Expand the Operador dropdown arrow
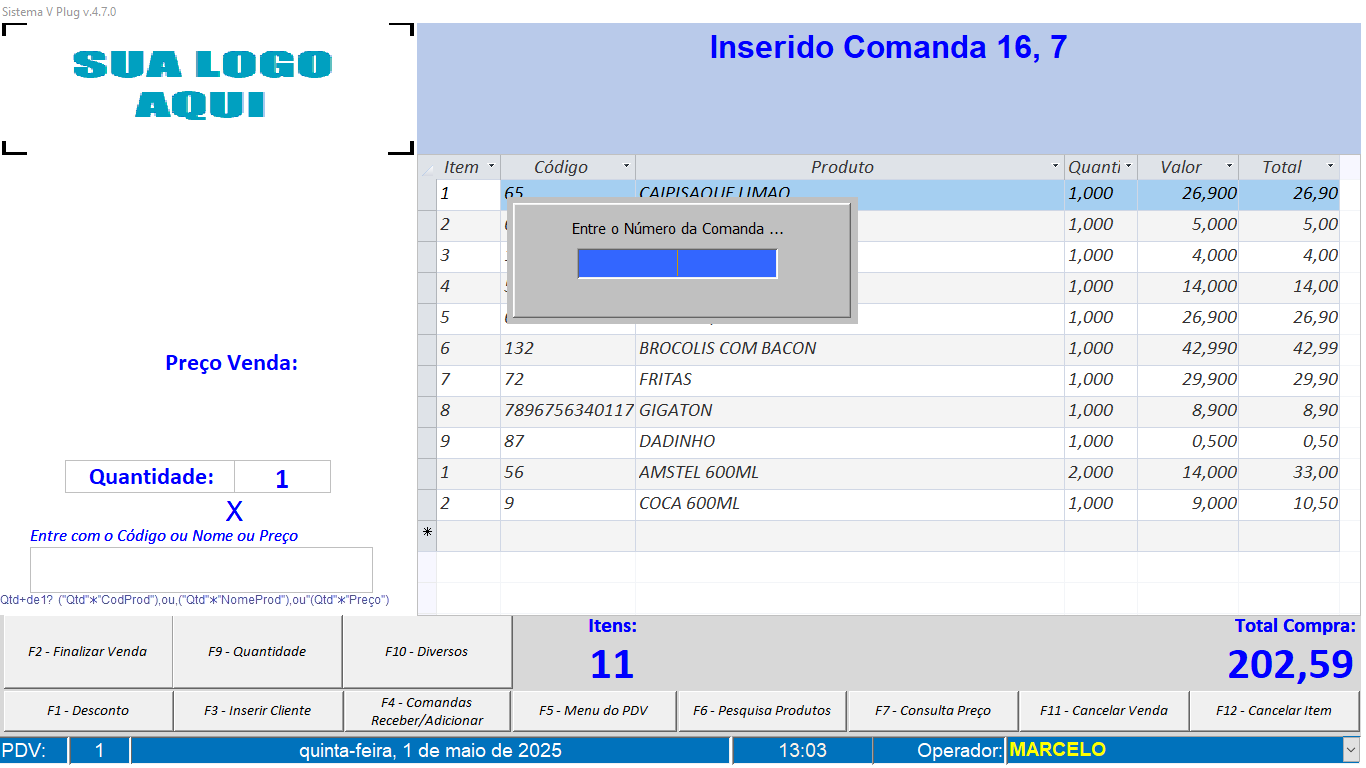 click(x=1352, y=749)
